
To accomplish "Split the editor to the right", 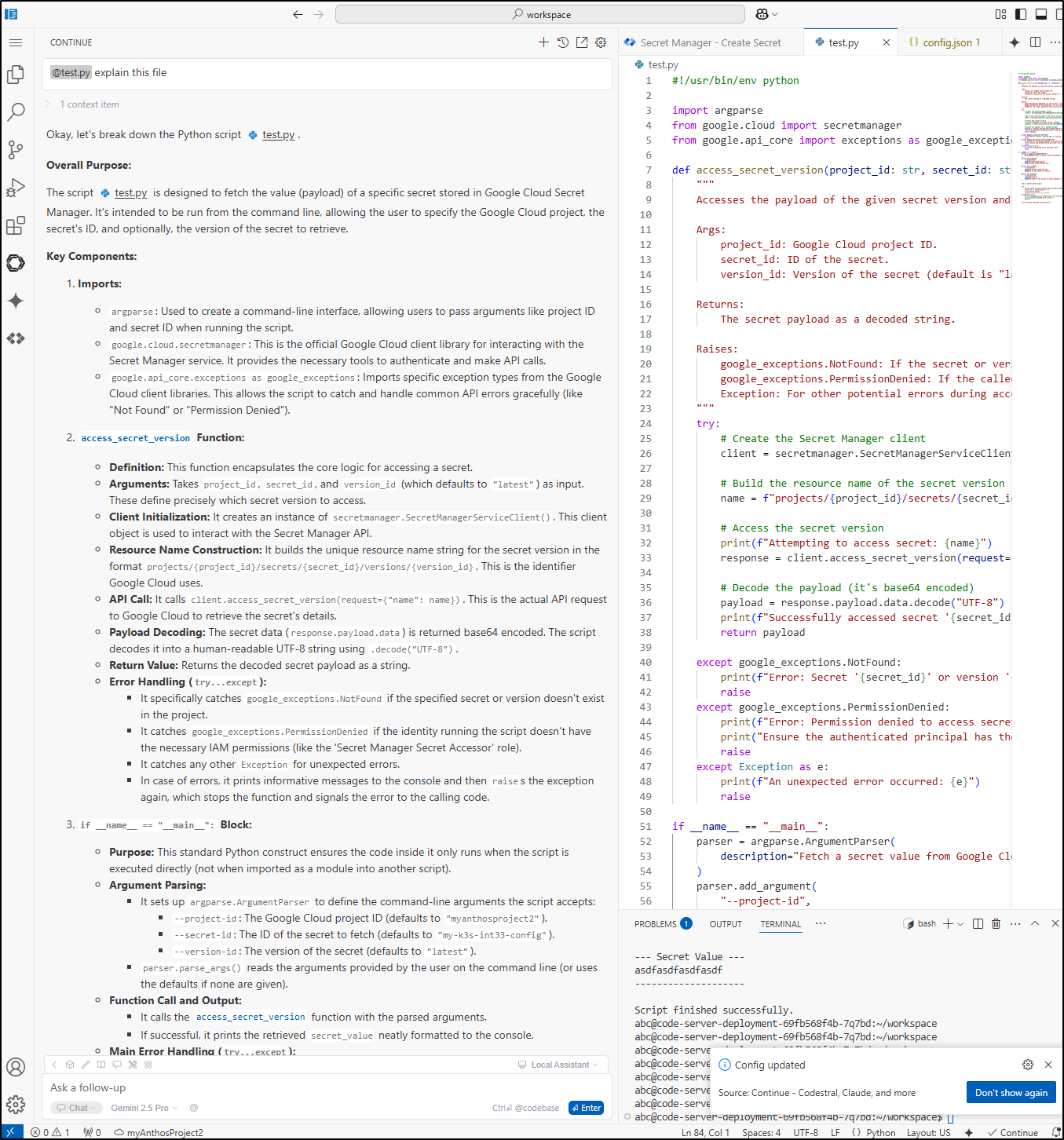I will pyautogui.click(x=1035, y=42).
